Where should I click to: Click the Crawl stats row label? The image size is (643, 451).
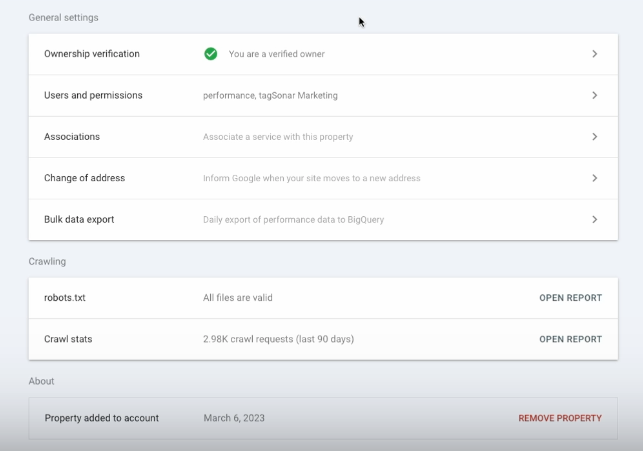[x=68, y=339]
